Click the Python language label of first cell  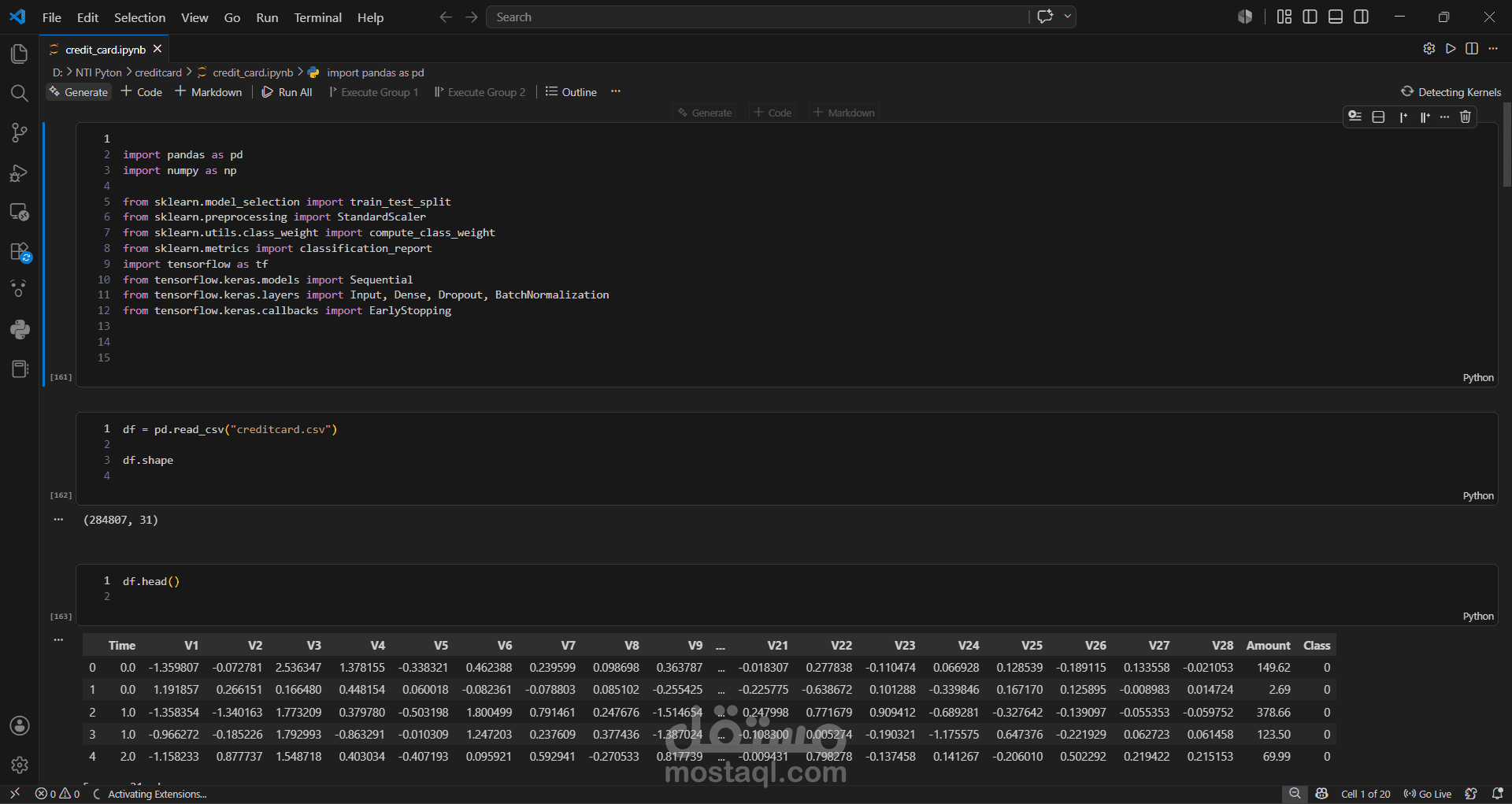tap(1478, 378)
